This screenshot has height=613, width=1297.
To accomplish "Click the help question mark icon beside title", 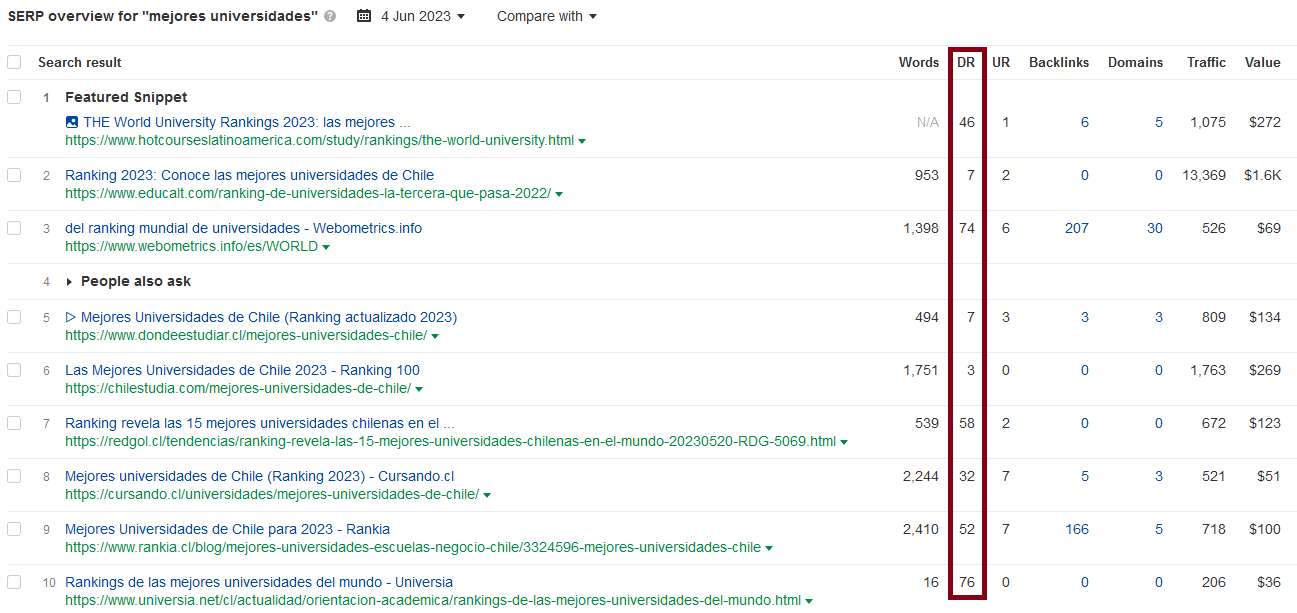I will coord(331,17).
